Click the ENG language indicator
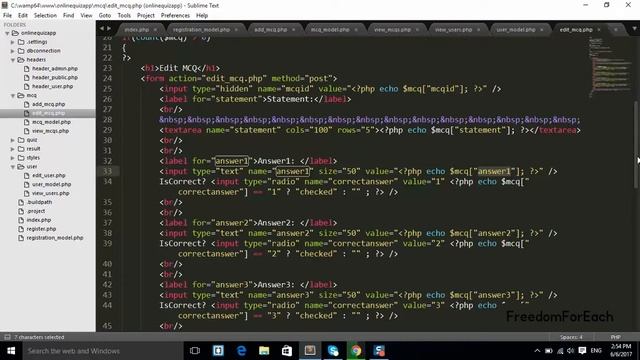Screen dimensions: 640x360 click(596, 351)
